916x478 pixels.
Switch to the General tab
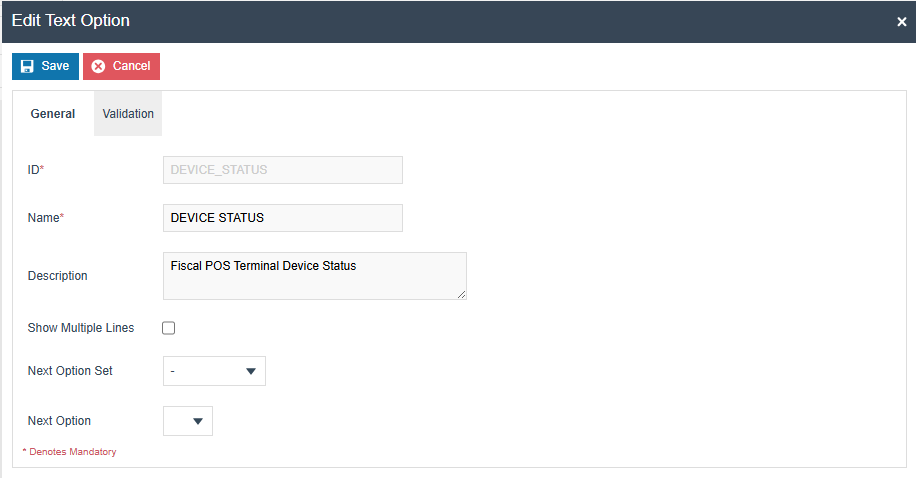click(53, 114)
